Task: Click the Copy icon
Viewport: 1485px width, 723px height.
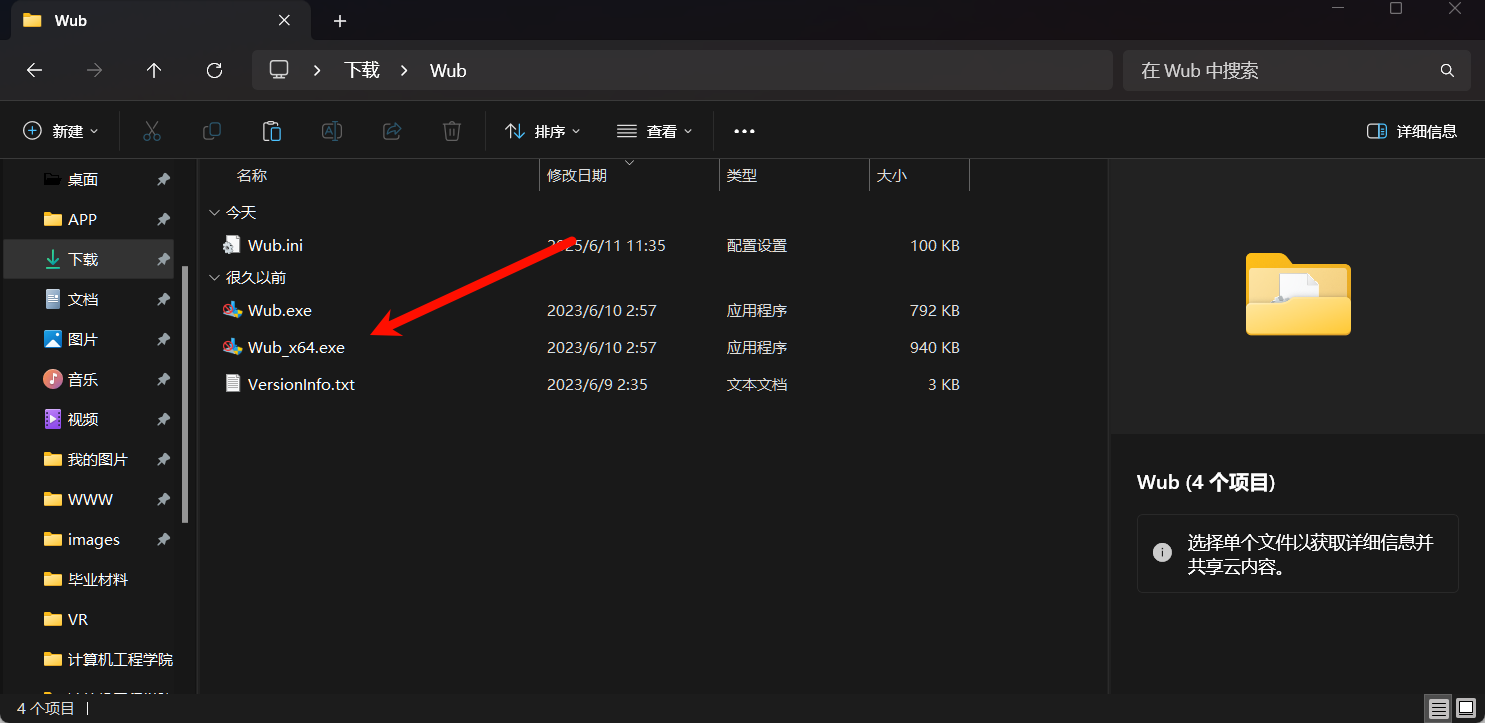Action: 211,131
